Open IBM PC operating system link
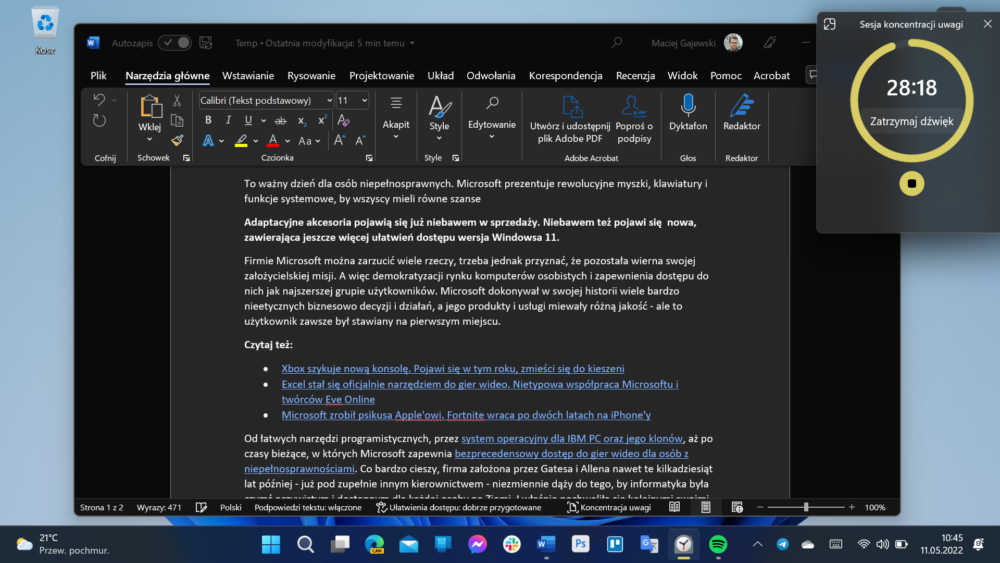This screenshot has width=1000, height=563. 571,439
